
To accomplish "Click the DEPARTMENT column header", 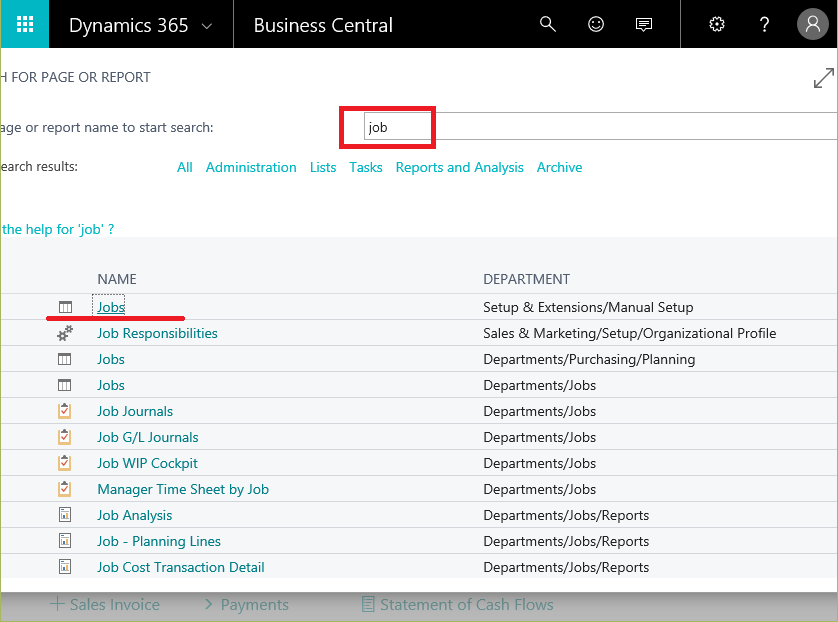I will click(526, 279).
